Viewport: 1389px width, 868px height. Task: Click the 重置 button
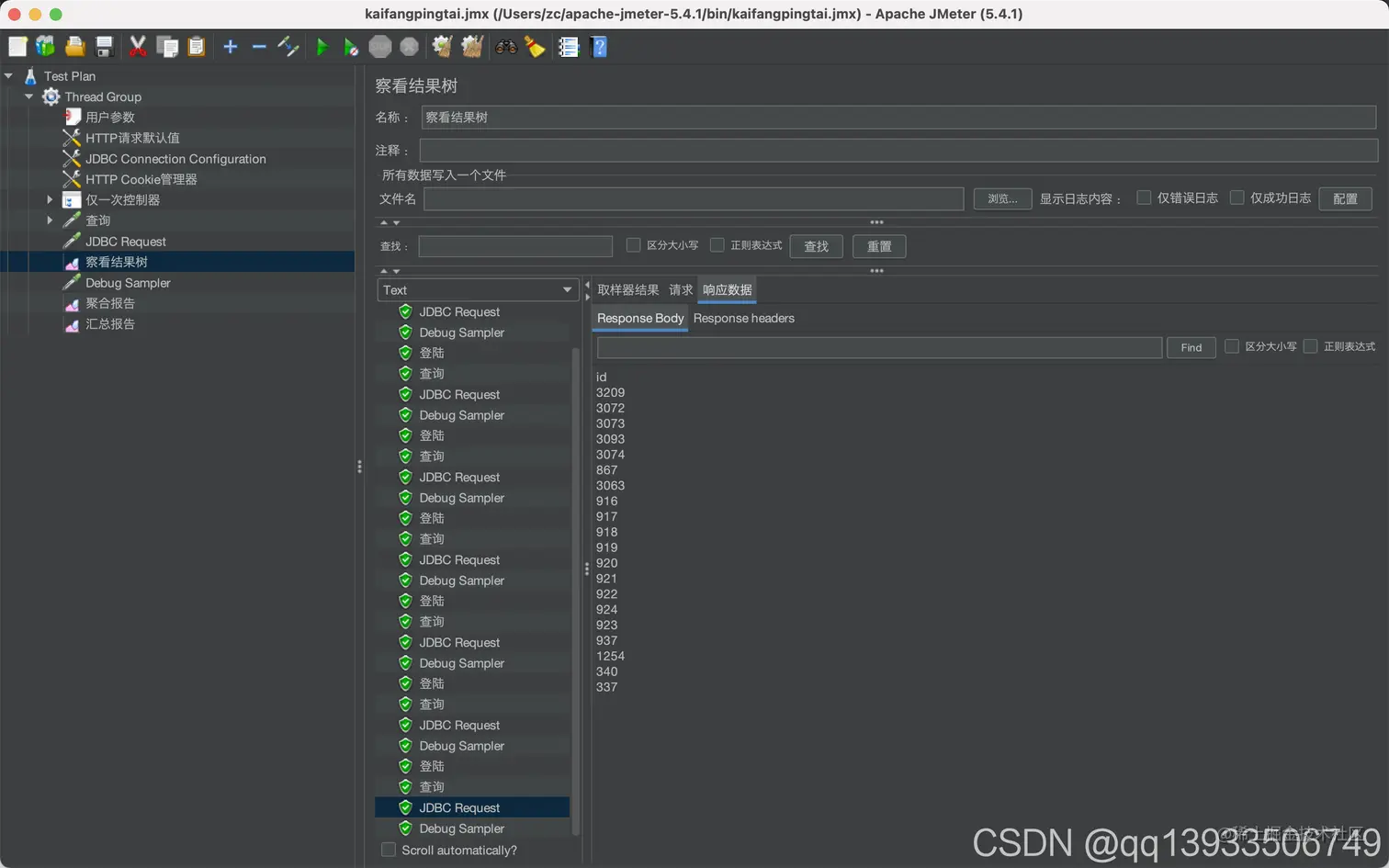[x=879, y=246]
